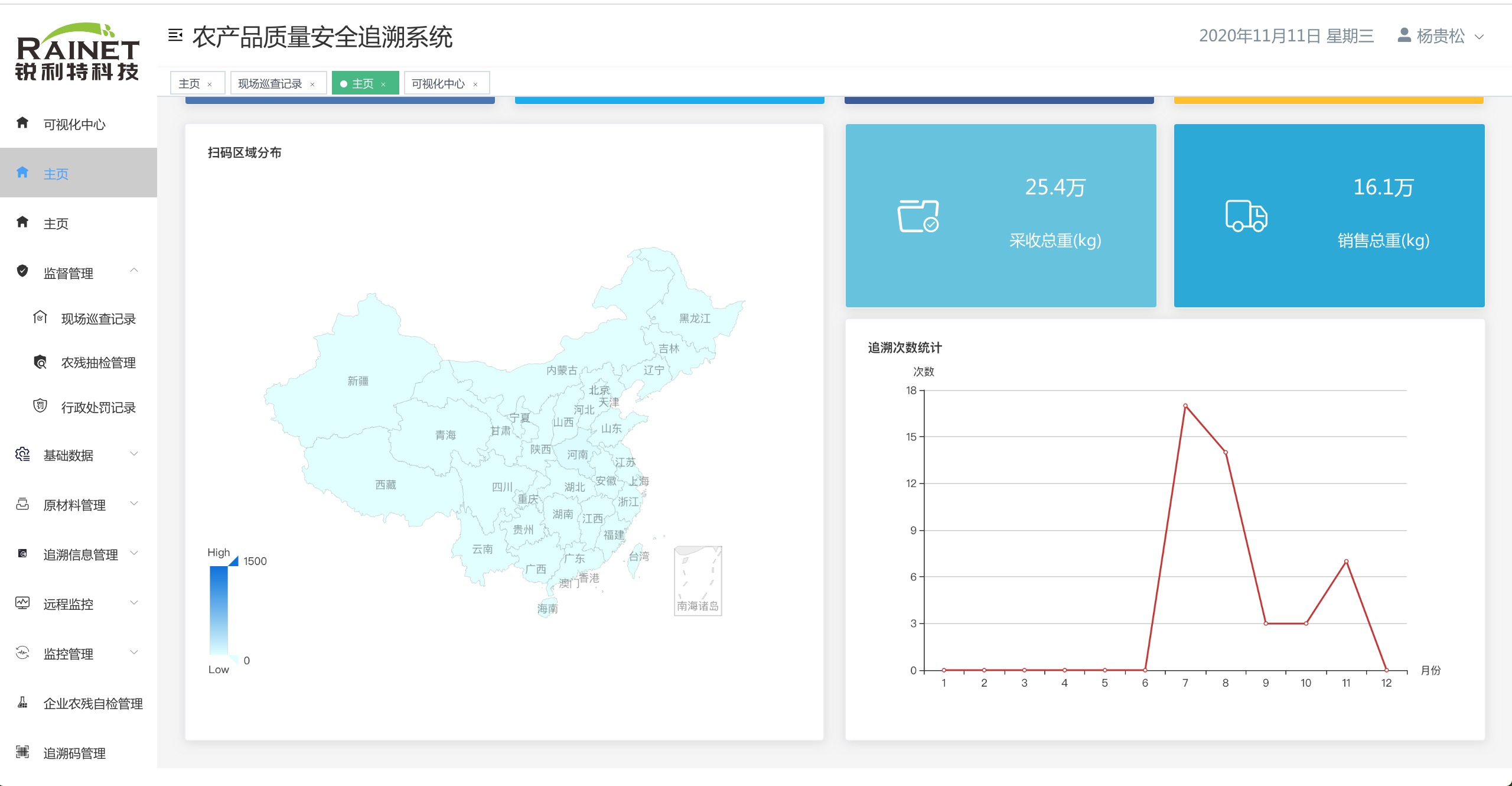Close the active green 主页 tab
This screenshot has height=786, width=1512.
coord(383,85)
